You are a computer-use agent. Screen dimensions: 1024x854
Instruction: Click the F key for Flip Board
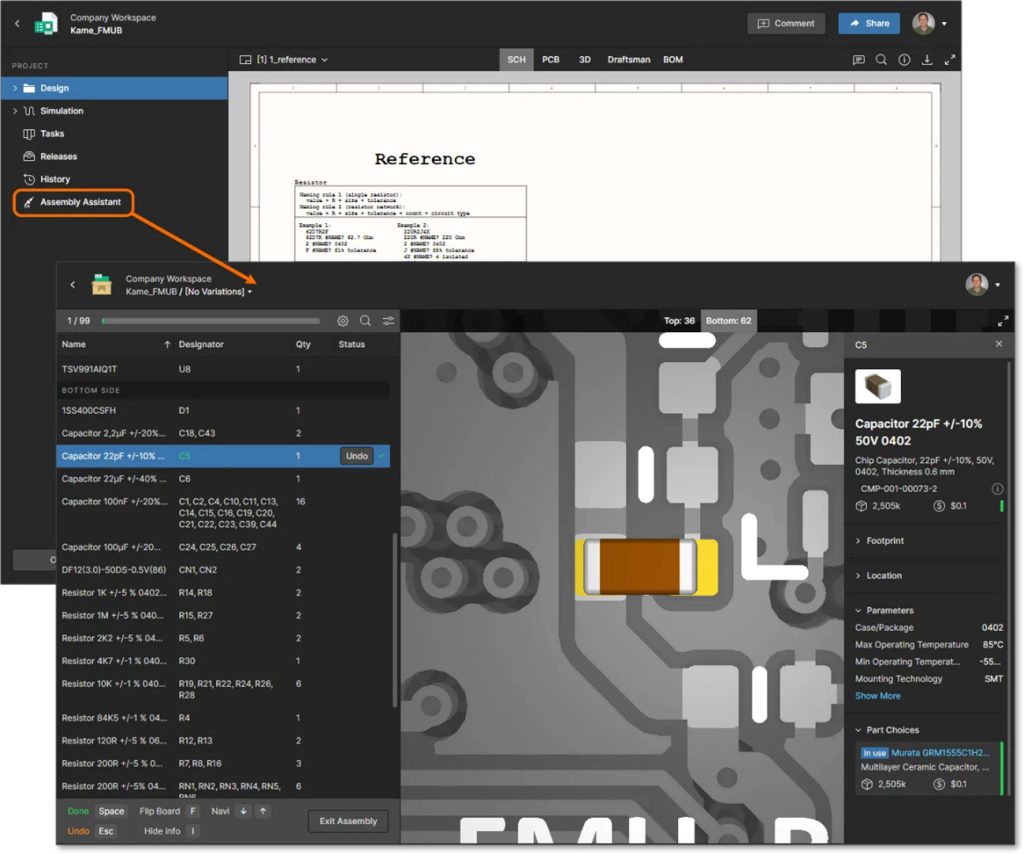[192, 812]
